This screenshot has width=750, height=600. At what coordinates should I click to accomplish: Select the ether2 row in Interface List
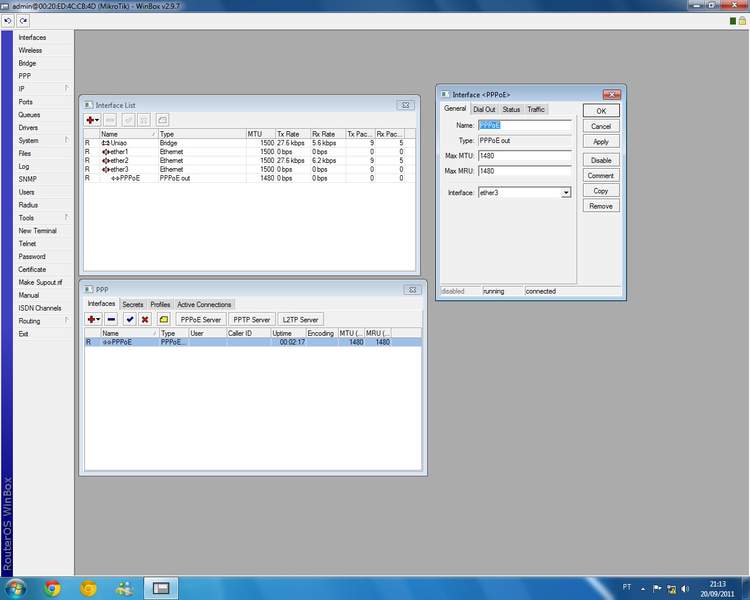[x=249, y=160]
